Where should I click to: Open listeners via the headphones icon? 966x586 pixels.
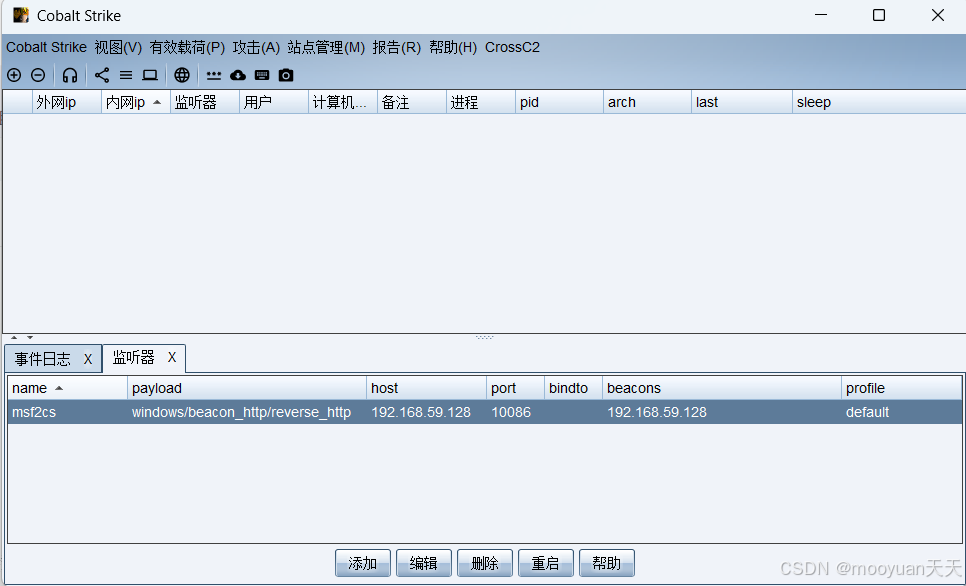(70, 75)
